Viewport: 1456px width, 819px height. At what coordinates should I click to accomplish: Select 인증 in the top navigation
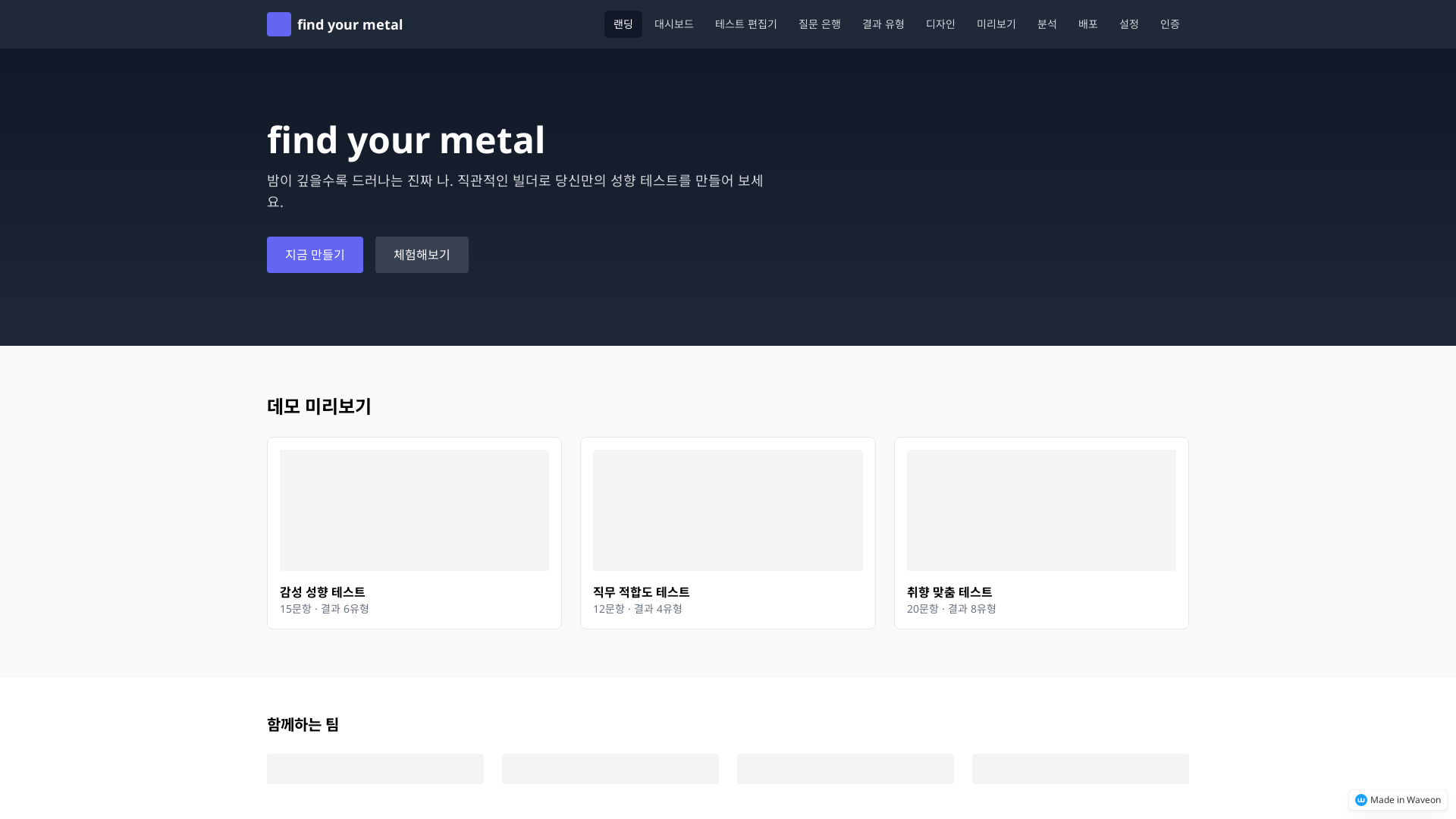[1169, 24]
